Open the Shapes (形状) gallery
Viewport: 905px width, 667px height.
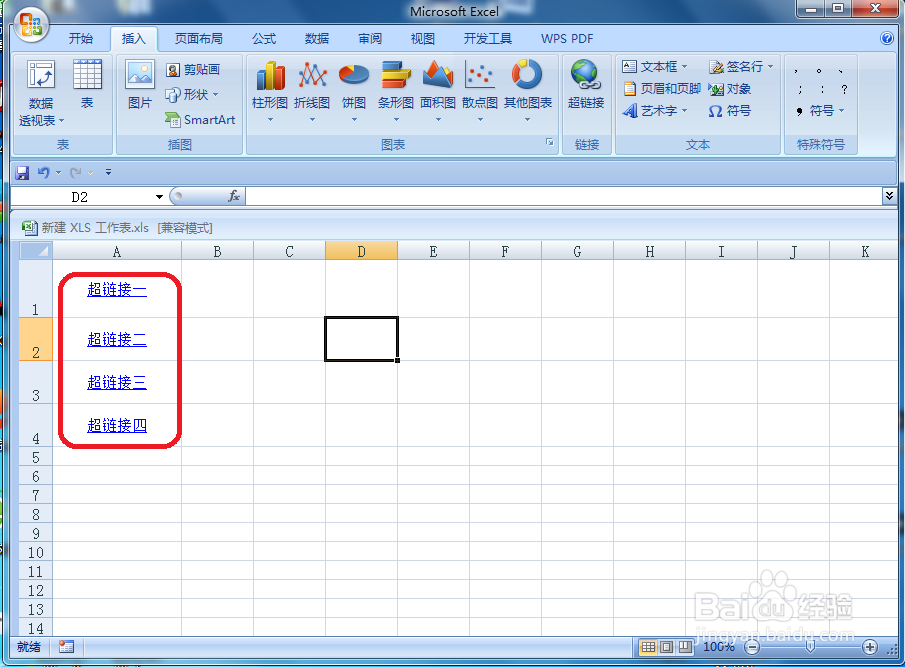(x=192, y=94)
